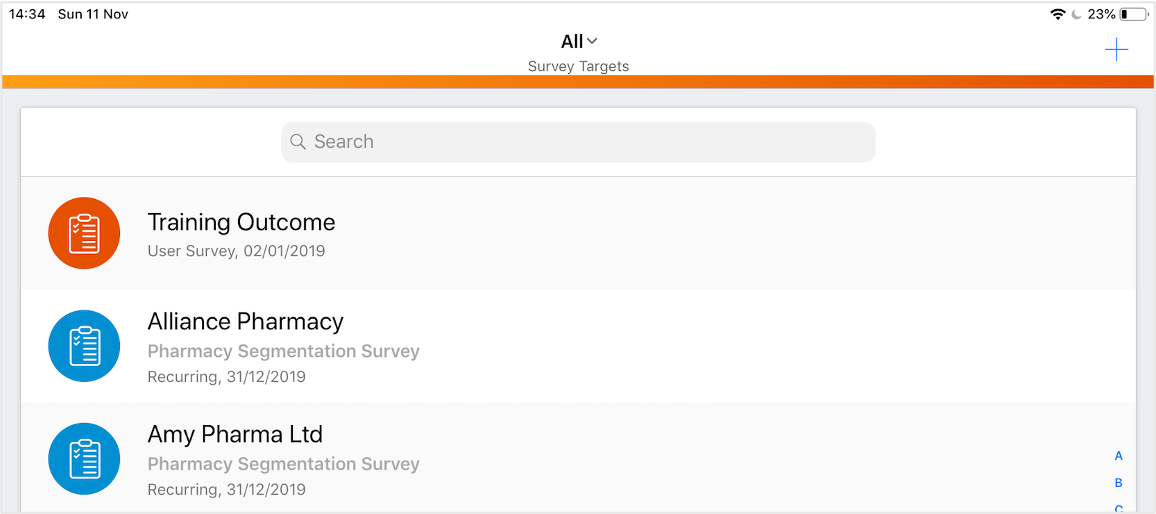Screen dimensions: 1156x514
Task: Tap the battery indicator icon
Action: tap(1133, 14)
